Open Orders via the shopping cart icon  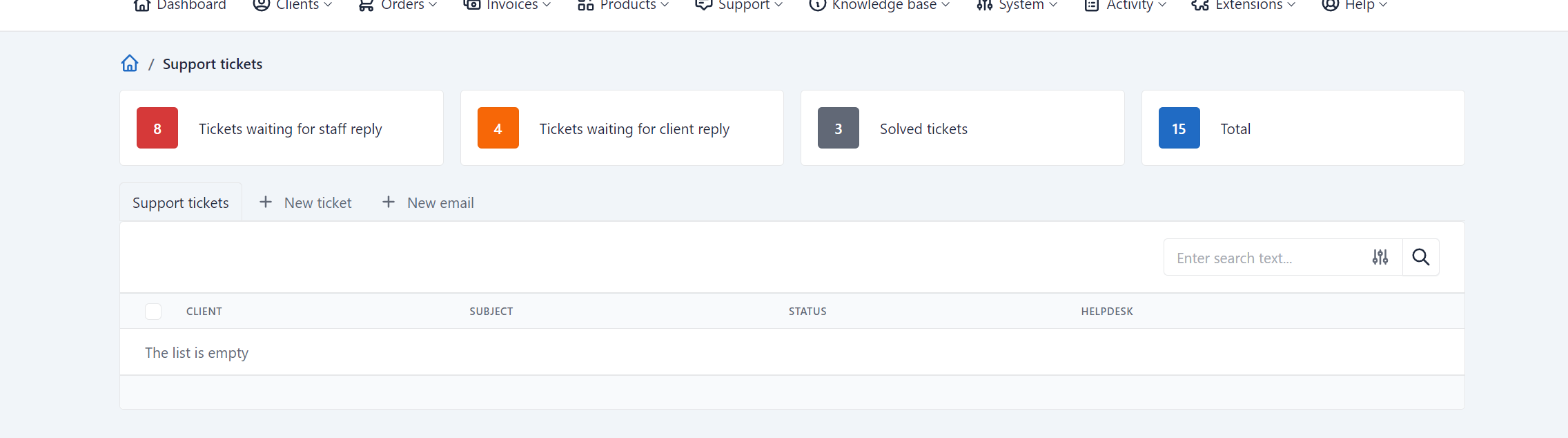366,5
